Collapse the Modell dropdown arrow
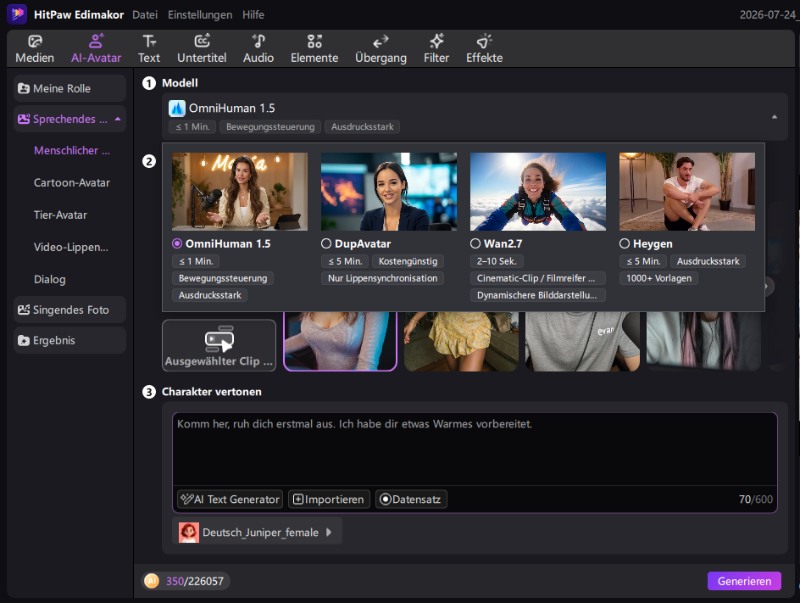The width and height of the screenshot is (800, 603). coord(774,117)
